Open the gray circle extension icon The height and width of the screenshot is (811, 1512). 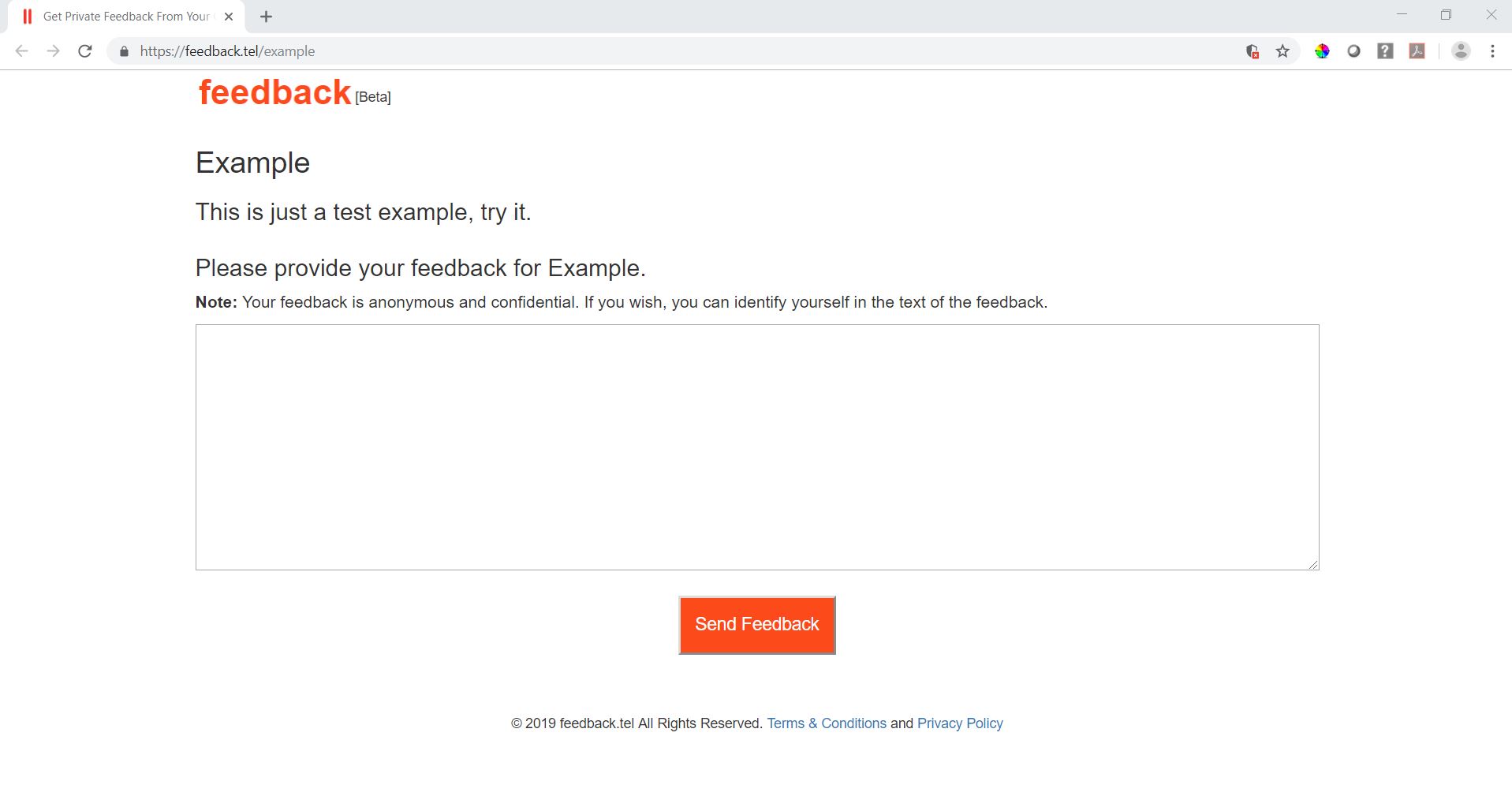(x=1353, y=51)
